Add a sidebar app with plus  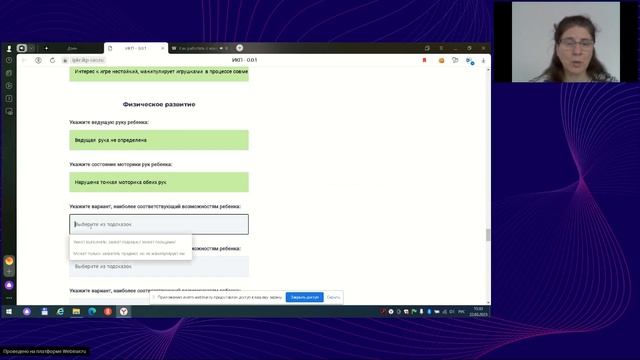tap(9, 272)
